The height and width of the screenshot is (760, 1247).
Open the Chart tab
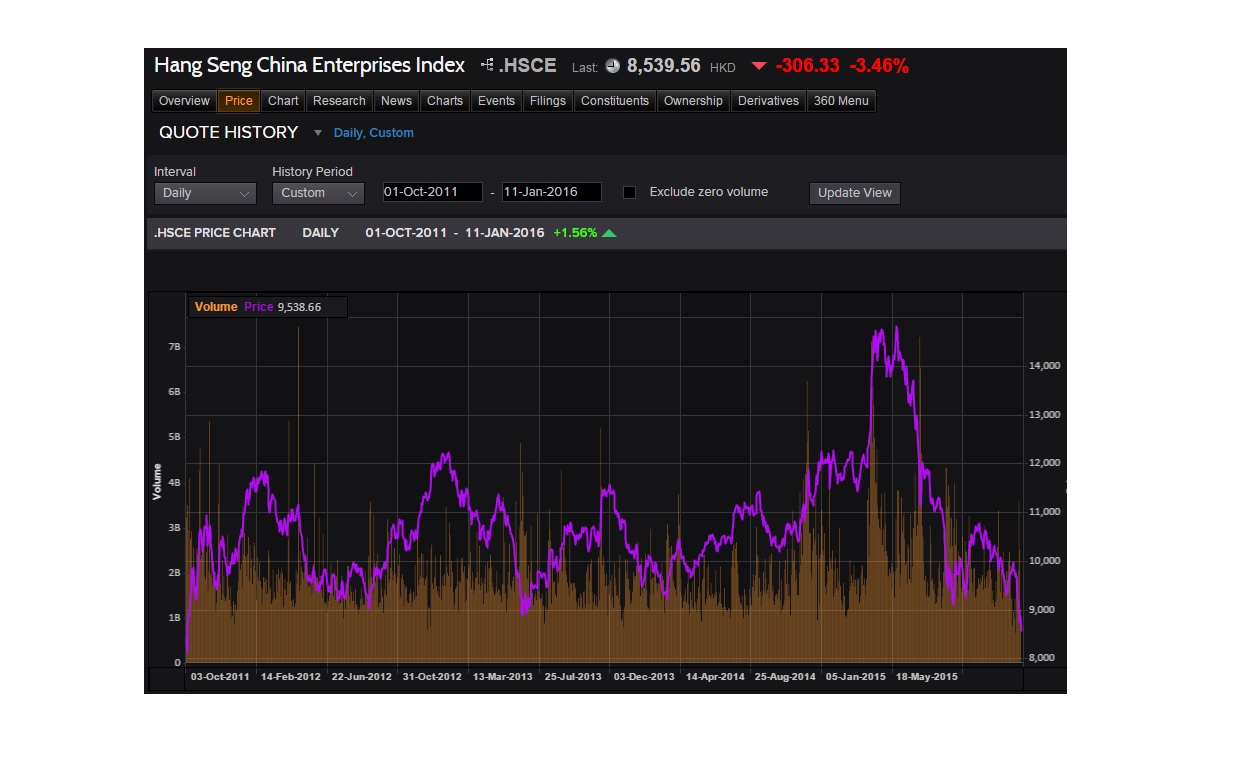pyautogui.click(x=283, y=101)
